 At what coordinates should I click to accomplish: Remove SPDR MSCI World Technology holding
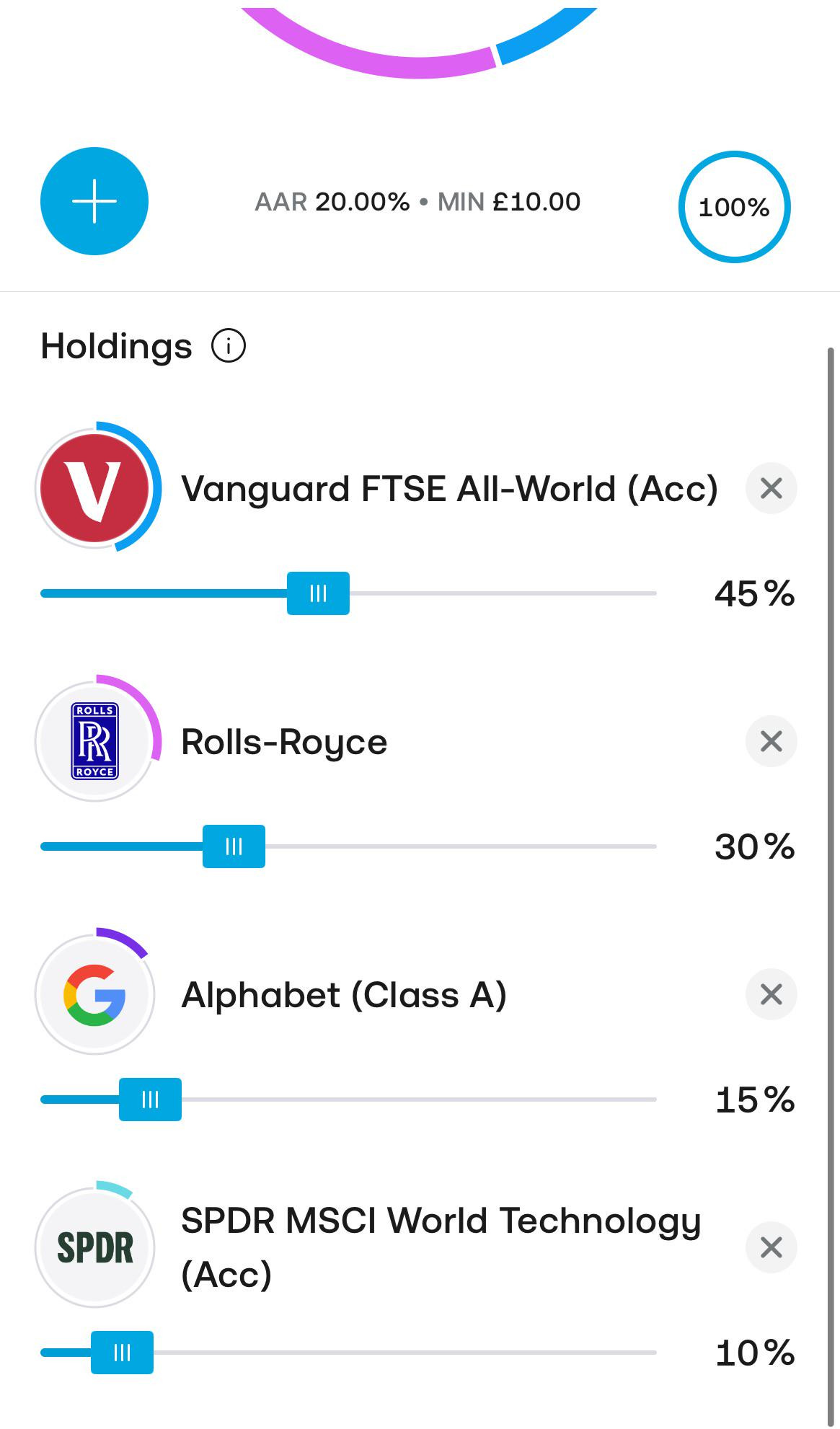click(x=771, y=1247)
